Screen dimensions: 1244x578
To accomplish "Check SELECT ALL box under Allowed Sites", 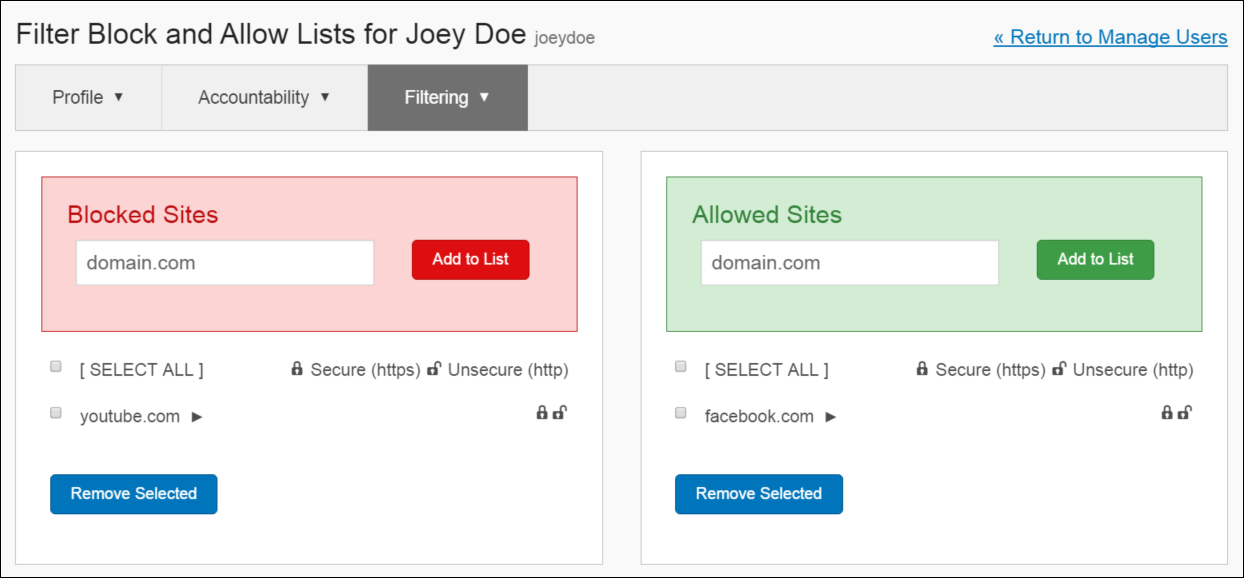I will point(681,367).
